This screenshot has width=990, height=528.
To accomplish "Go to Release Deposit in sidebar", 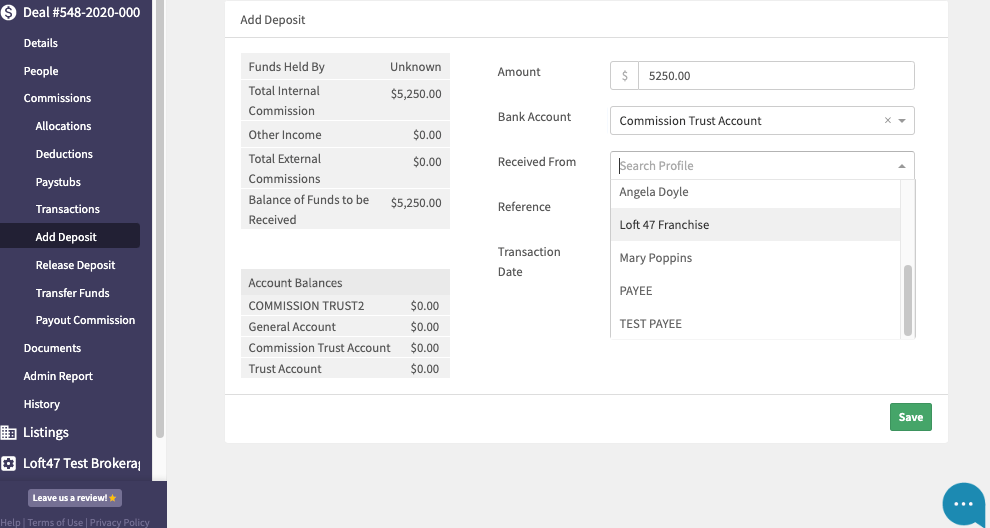I will (75, 265).
